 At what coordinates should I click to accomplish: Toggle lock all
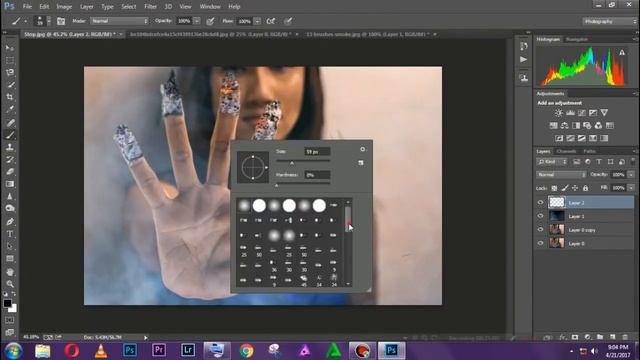coord(585,188)
